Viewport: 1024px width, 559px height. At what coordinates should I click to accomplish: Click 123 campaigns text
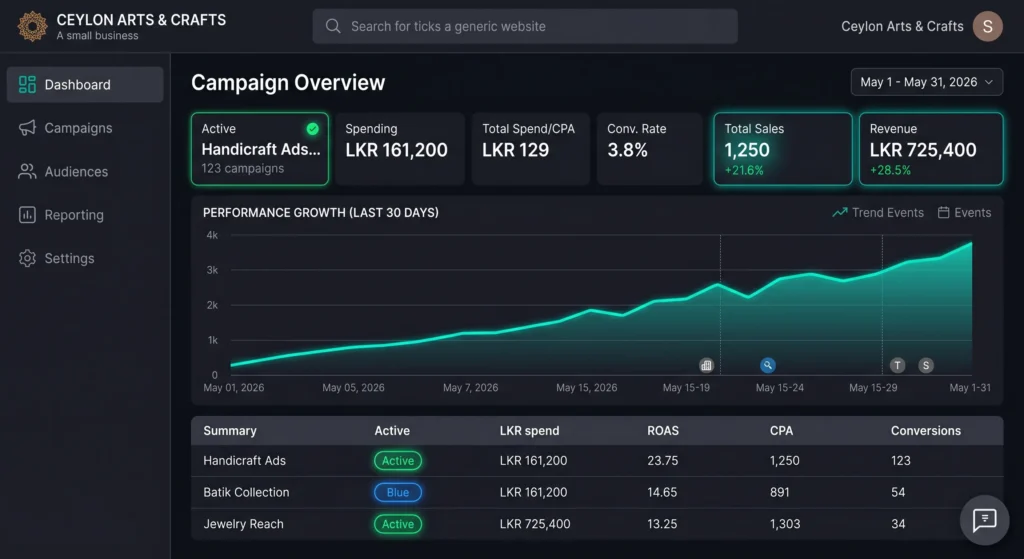pyautogui.click(x=242, y=168)
